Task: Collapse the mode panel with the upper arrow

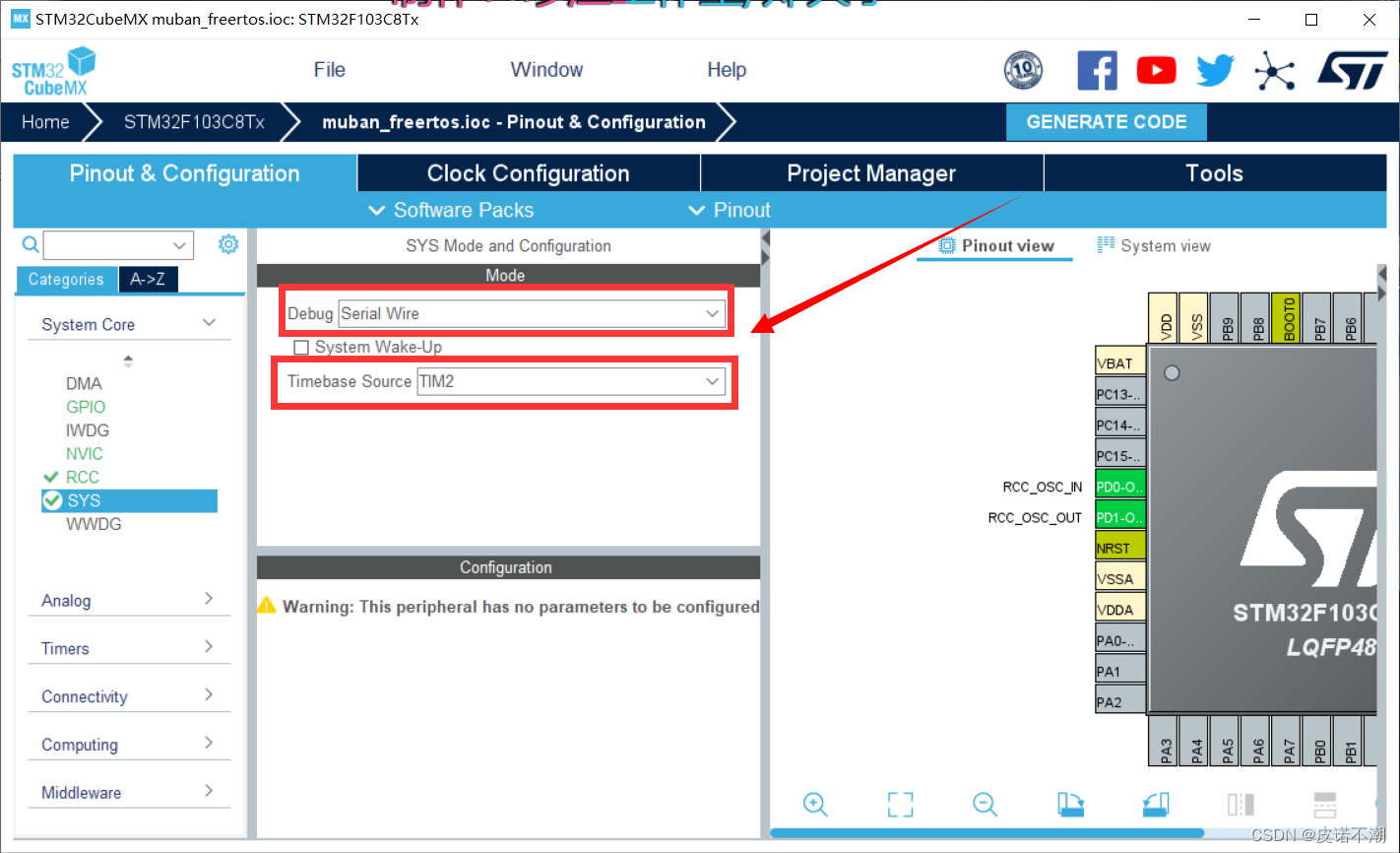Action: click(765, 239)
